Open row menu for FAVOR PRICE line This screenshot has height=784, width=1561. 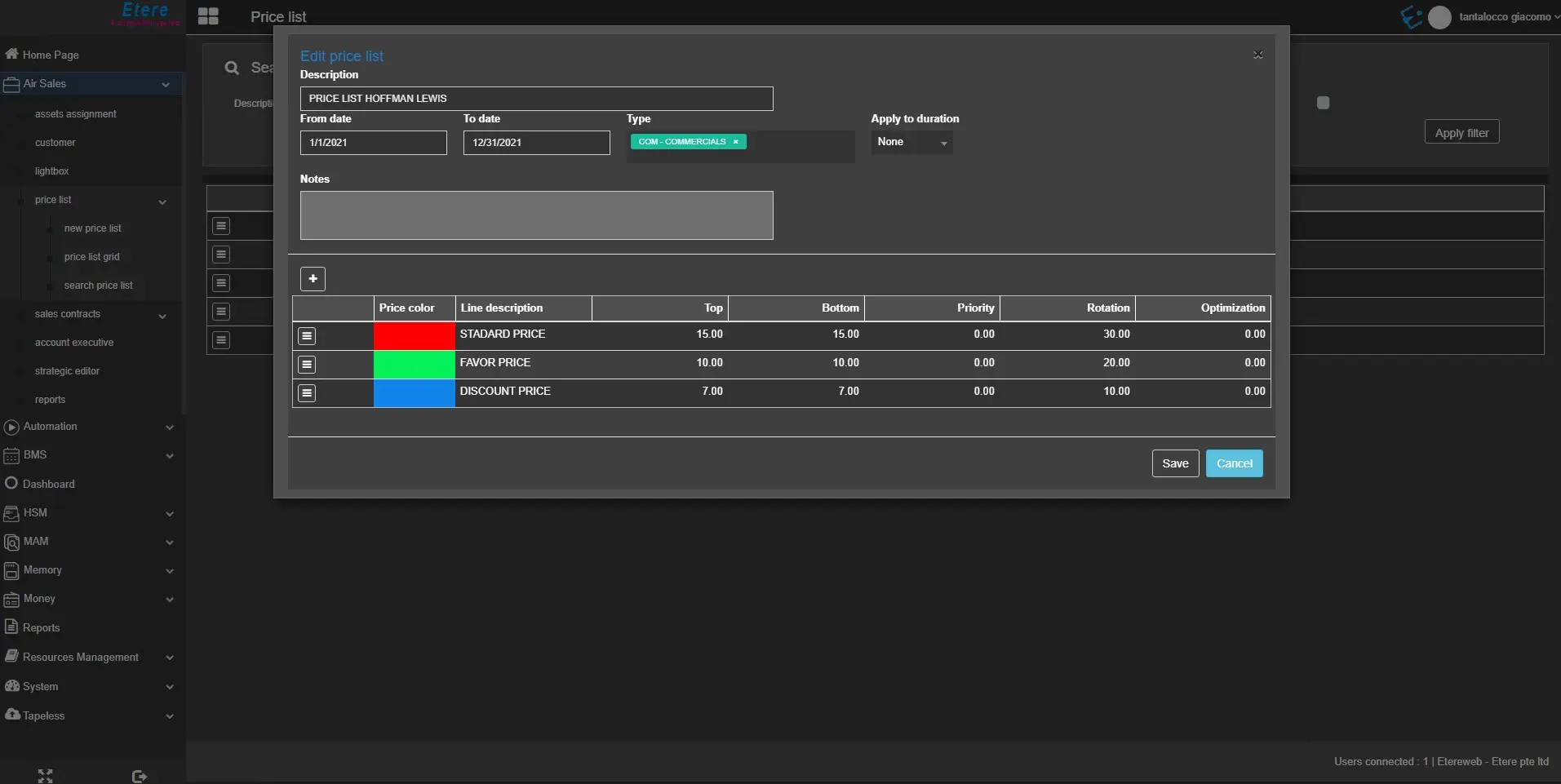pyautogui.click(x=307, y=364)
